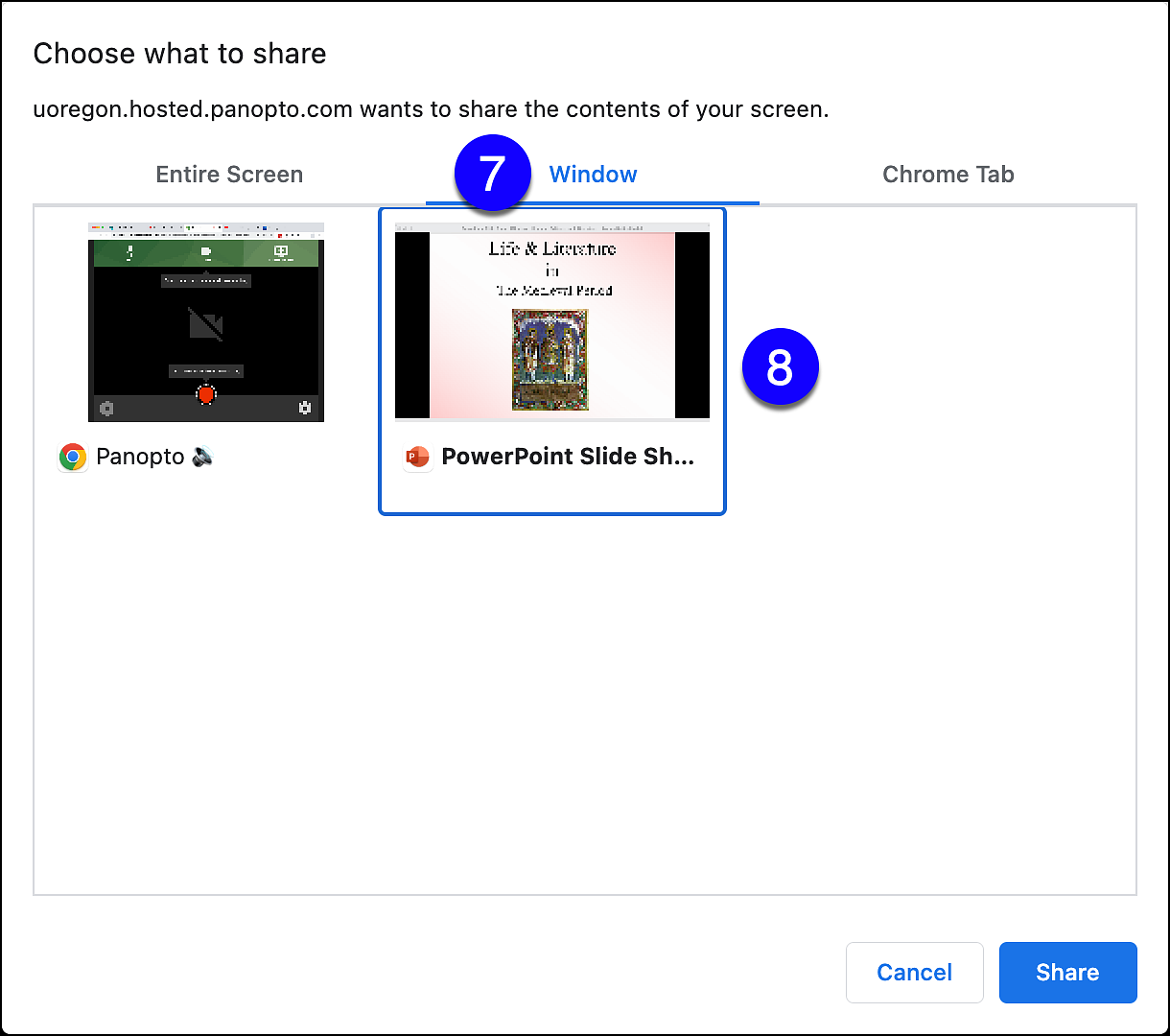Select the PowerPoint Slide Show window thumbnail
The image size is (1170, 1036).
click(x=552, y=321)
